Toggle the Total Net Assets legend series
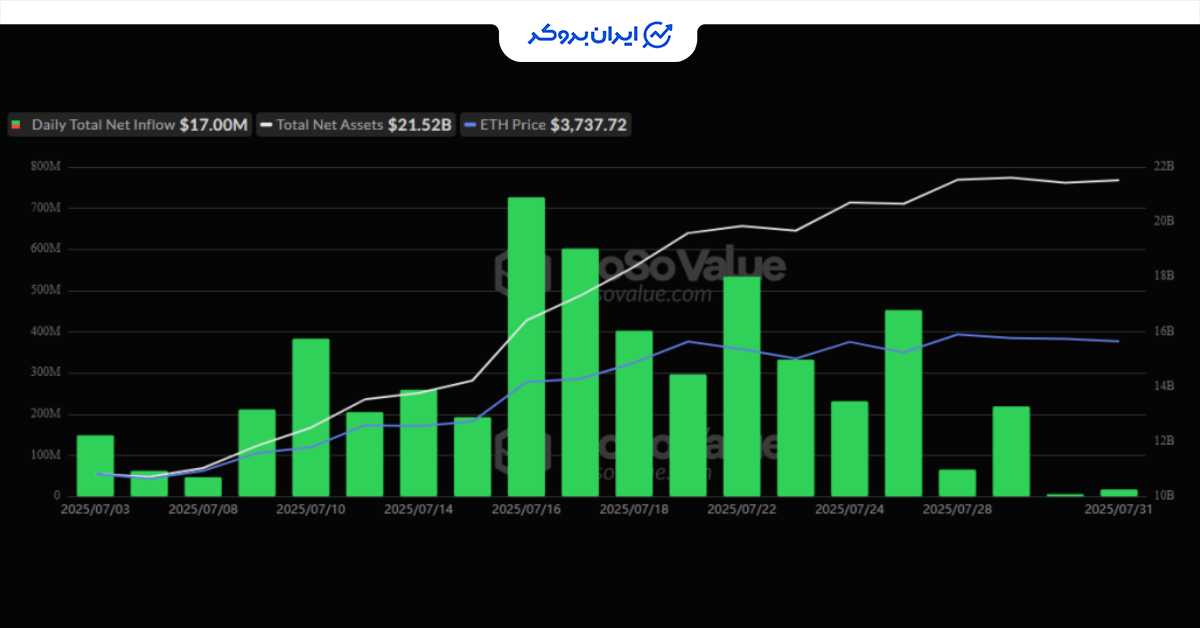 [x=357, y=125]
